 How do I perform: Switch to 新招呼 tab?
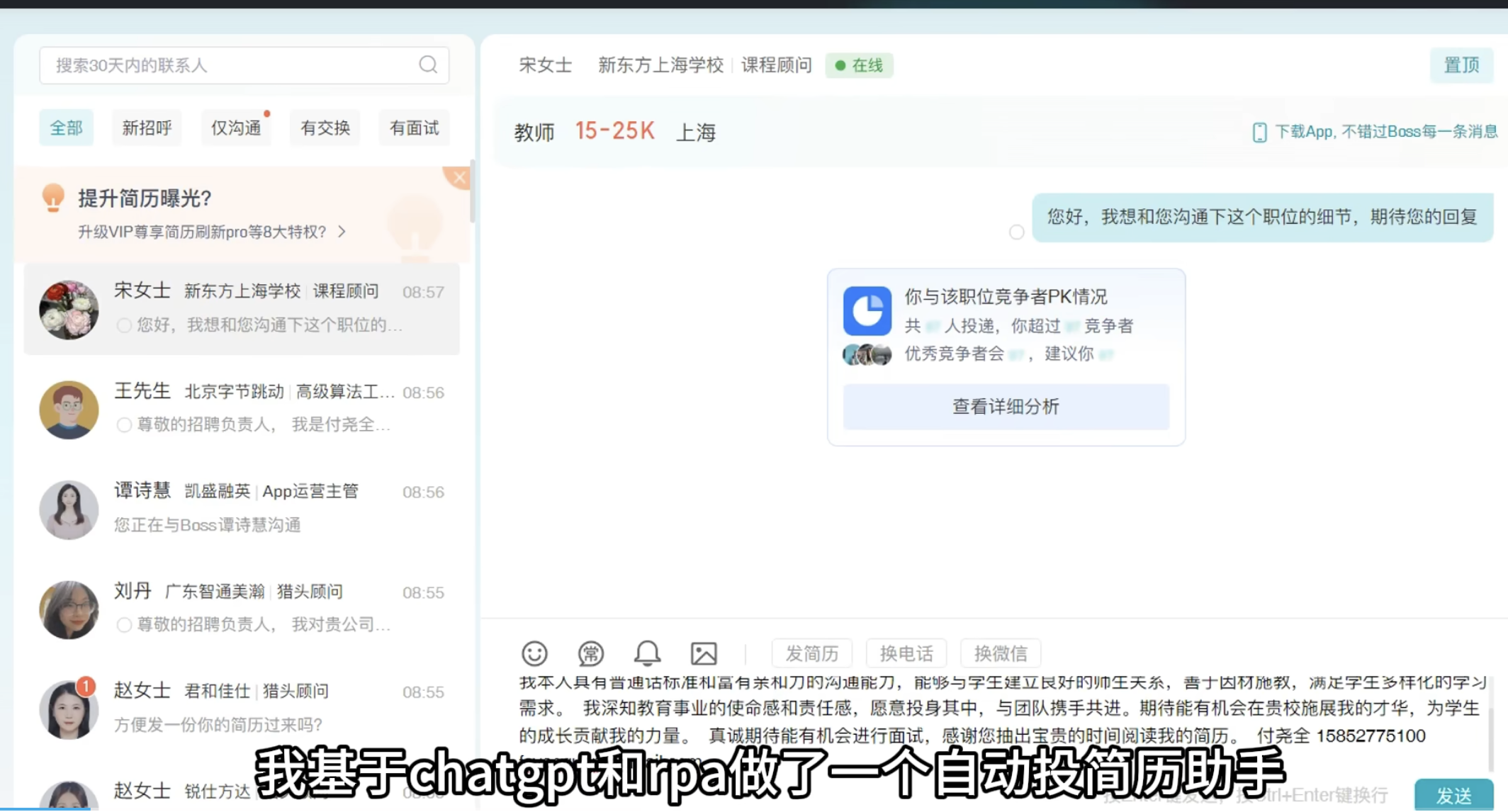click(147, 128)
